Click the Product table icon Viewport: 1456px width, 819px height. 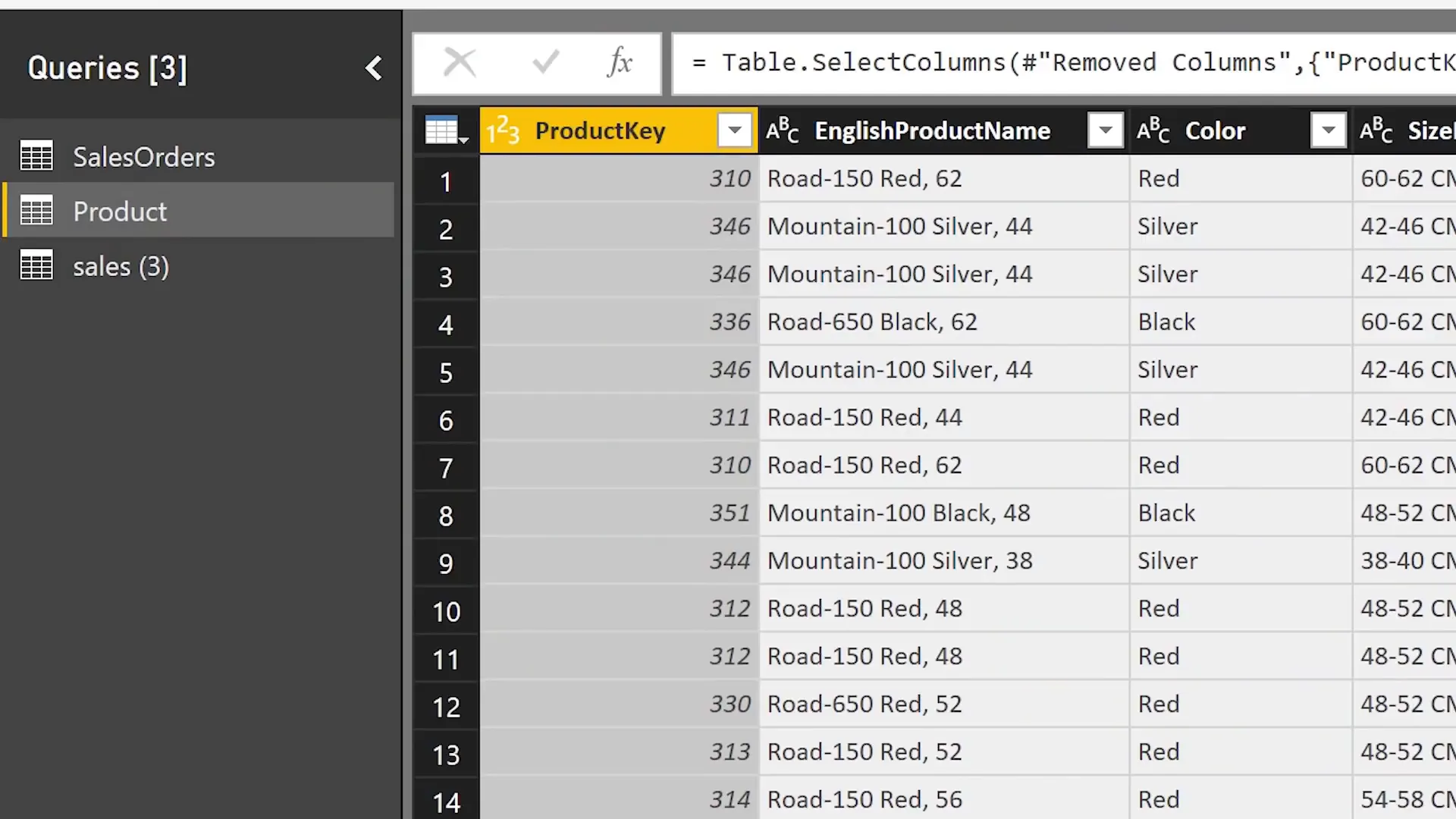pyautogui.click(x=36, y=211)
